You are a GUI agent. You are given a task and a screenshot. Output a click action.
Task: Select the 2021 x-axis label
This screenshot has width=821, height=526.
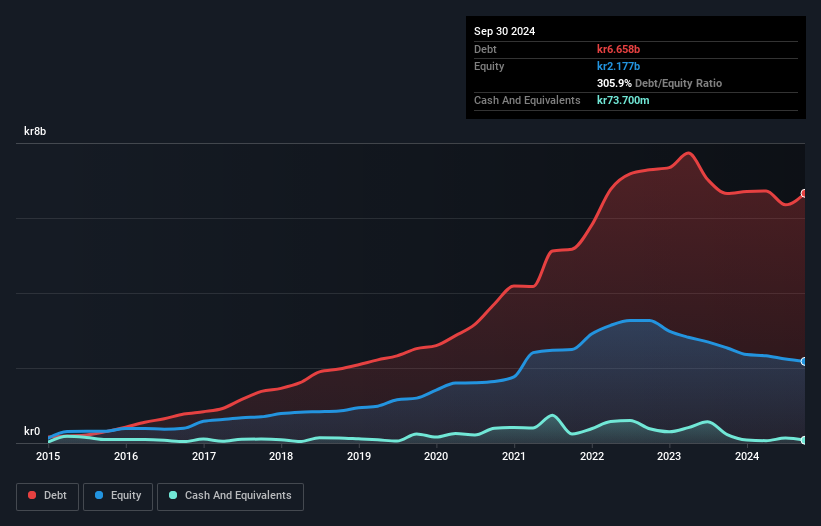514,456
